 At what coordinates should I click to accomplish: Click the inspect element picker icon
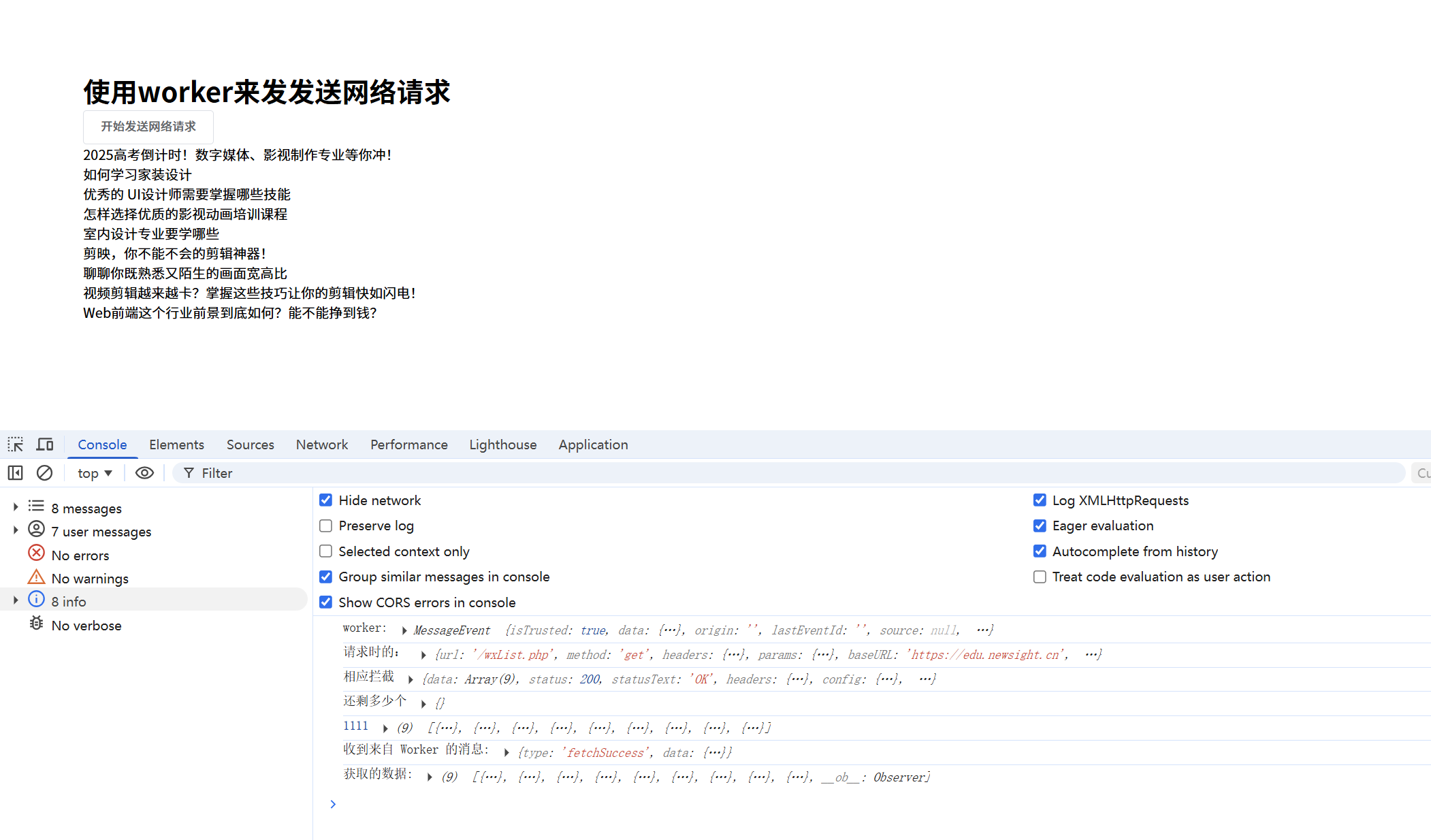tap(15, 445)
